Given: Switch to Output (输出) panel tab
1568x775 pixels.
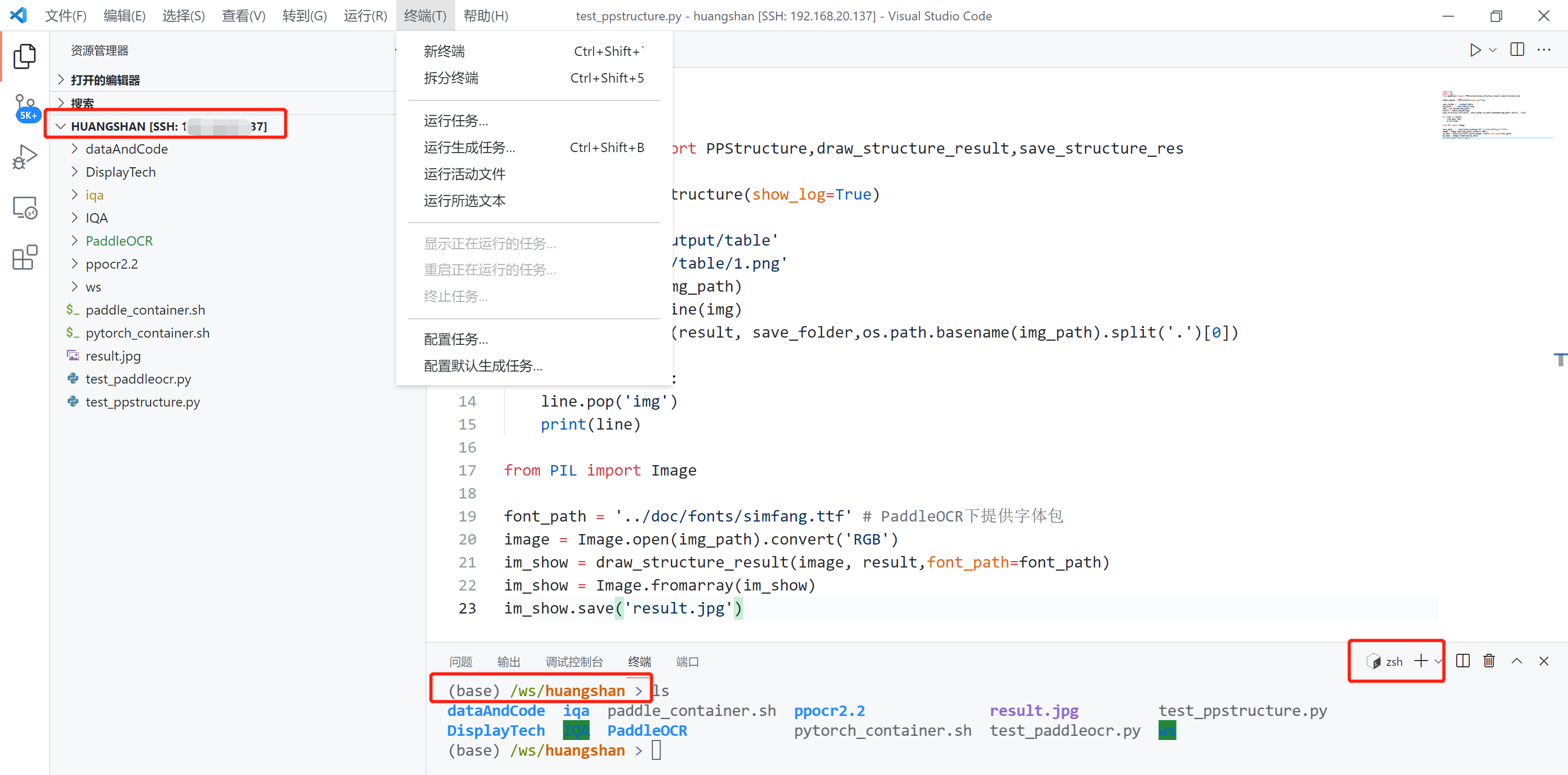Looking at the screenshot, I should coord(509,662).
